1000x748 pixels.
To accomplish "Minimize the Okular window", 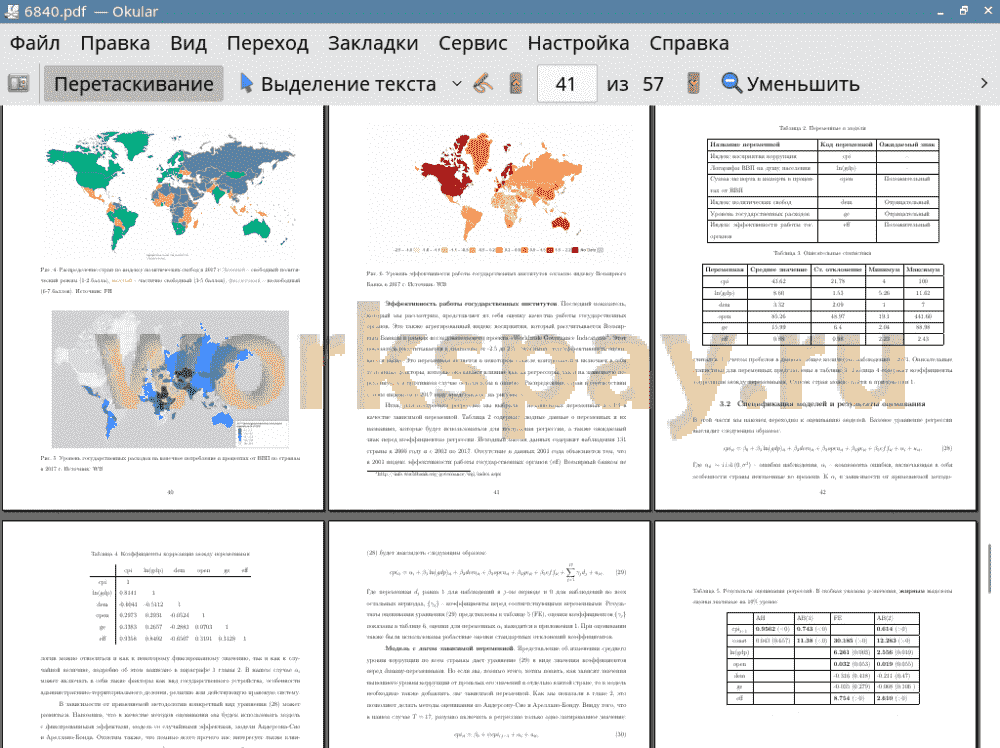I will [x=941, y=11].
